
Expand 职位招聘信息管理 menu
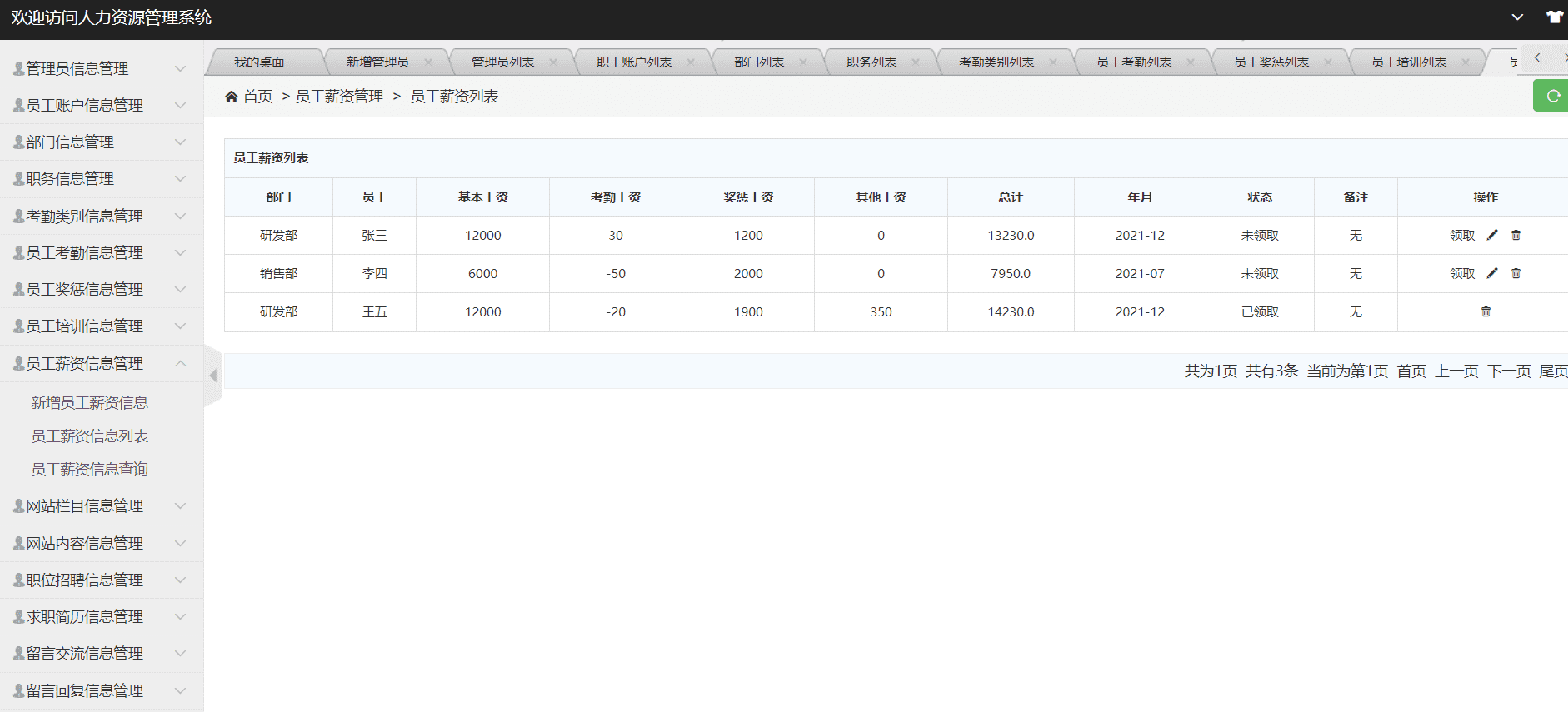(x=102, y=580)
